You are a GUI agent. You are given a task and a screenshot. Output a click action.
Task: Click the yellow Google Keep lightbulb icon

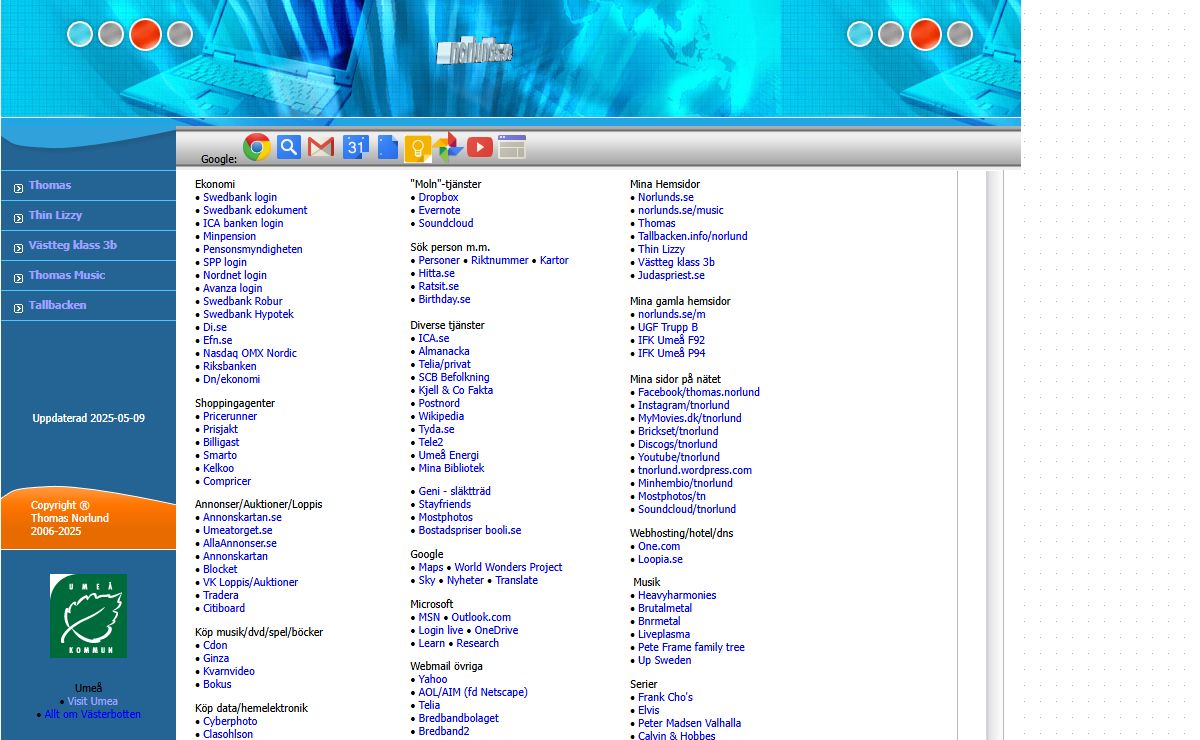pos(418,148)
